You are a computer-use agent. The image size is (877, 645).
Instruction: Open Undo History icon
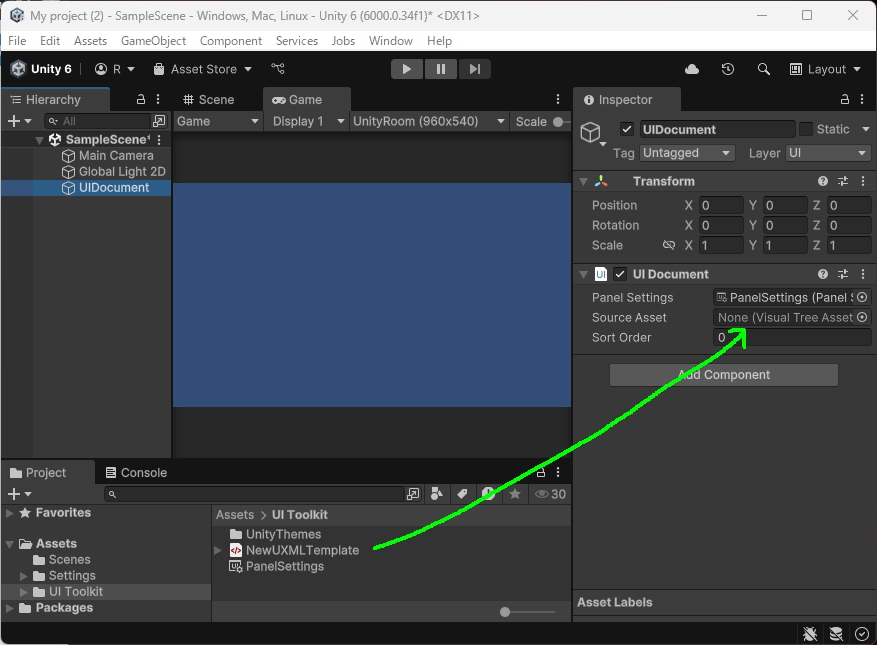point(728,69)
